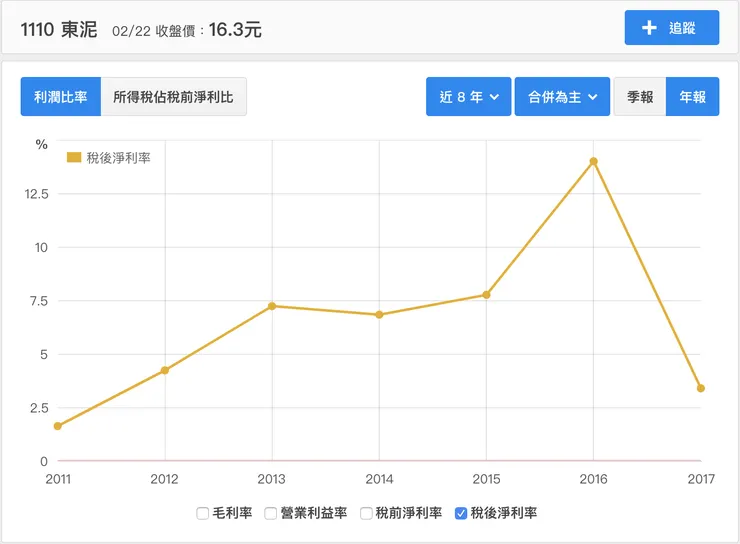Viewport: 740px width, 544px height.
Task: Click the 2012 x-axis year label
Action: tap(165, 479)
